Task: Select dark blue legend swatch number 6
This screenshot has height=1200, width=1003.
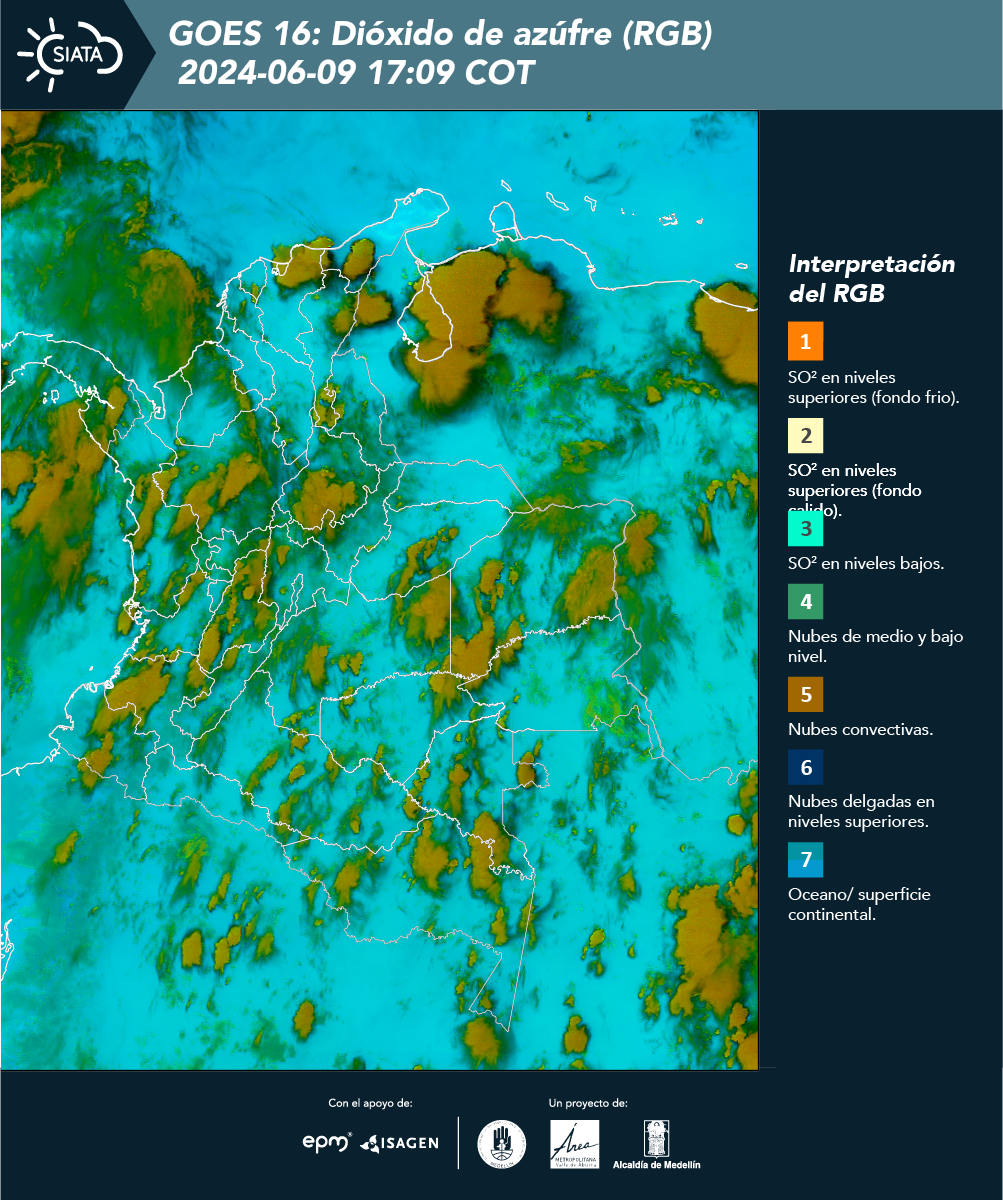Action: 805,768
